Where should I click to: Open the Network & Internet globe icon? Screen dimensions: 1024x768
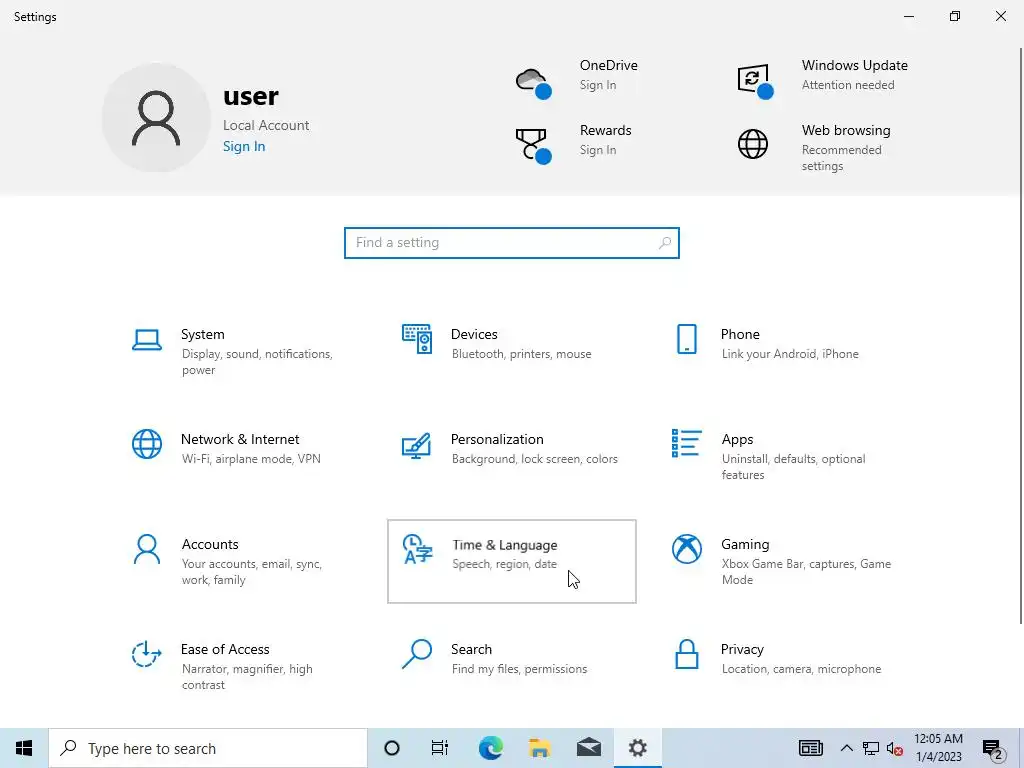pyautogui.click(x=147, y=444)
